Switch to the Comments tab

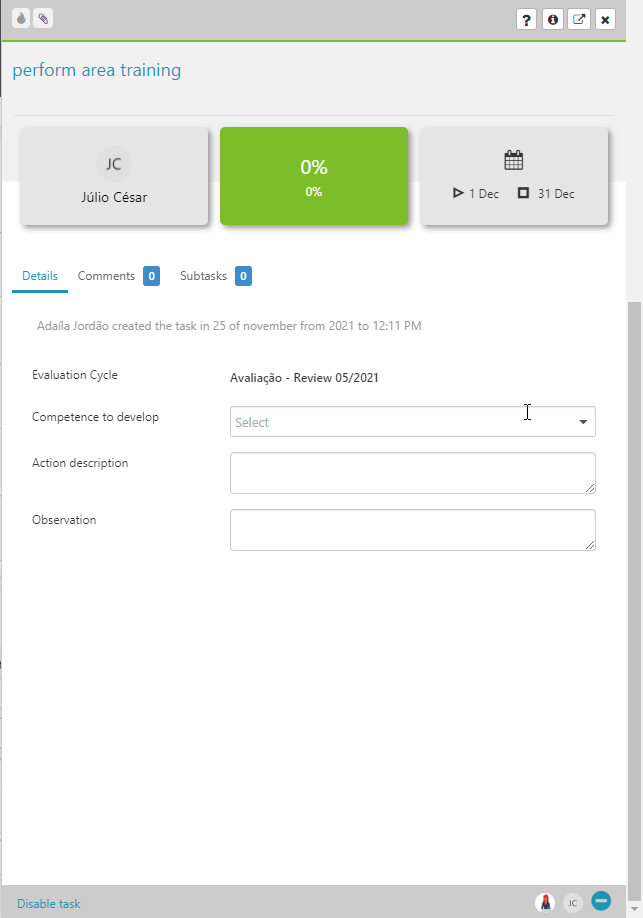(x=106, y=276)
